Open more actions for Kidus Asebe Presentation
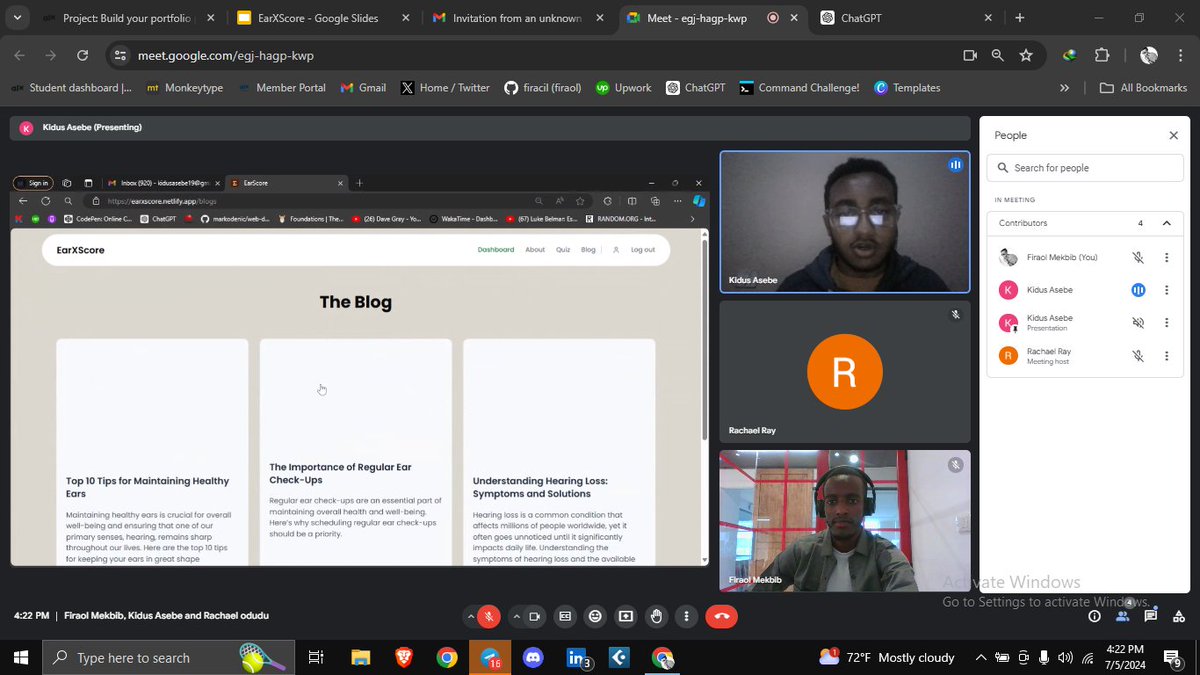 (1167, 323)
